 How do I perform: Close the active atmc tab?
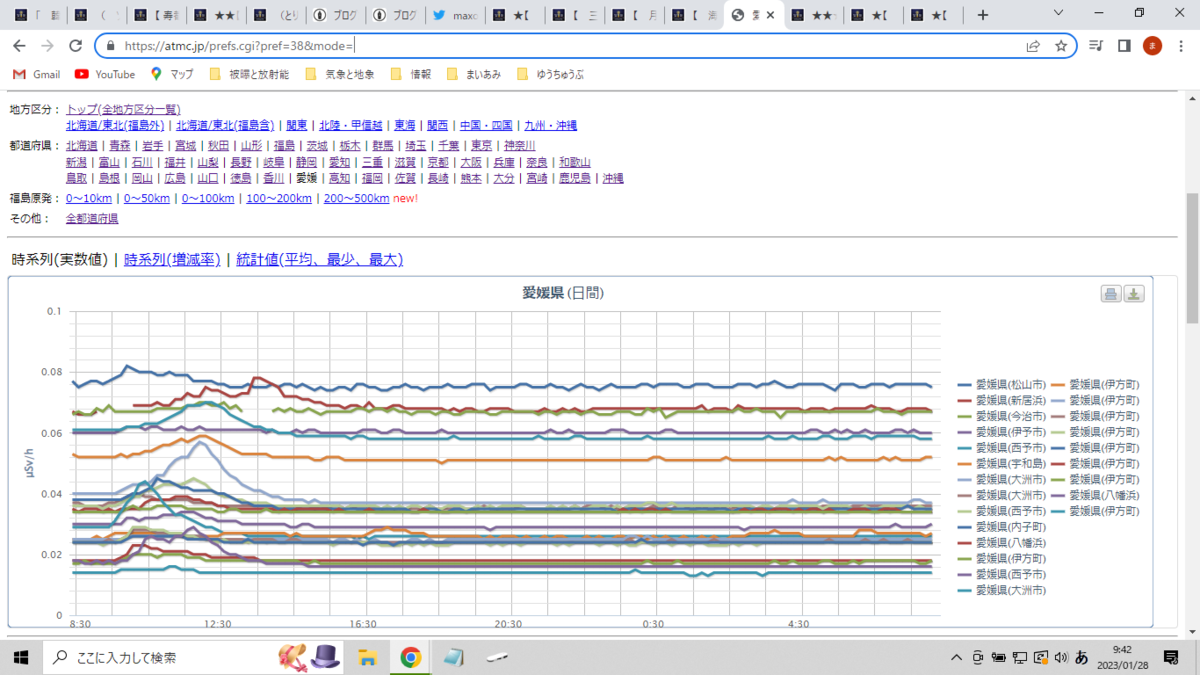[x=770, y=15]
